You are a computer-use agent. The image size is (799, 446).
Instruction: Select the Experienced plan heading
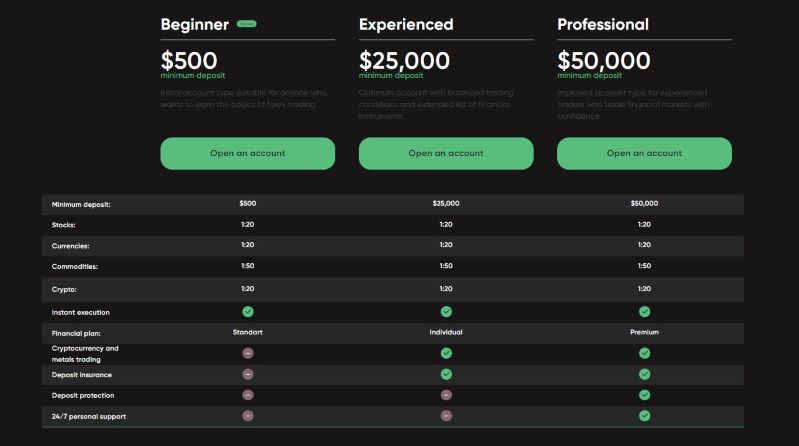click(x=406, y=24)
